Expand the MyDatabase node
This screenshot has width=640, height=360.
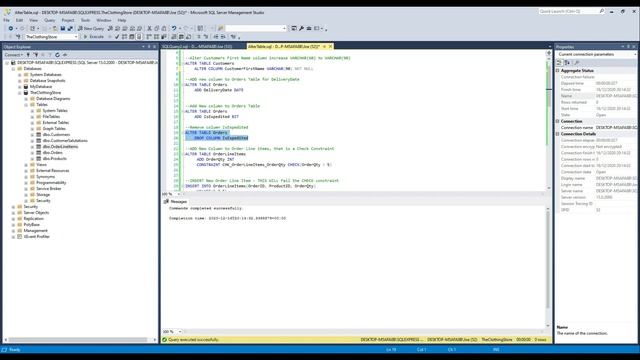(20, 87)
